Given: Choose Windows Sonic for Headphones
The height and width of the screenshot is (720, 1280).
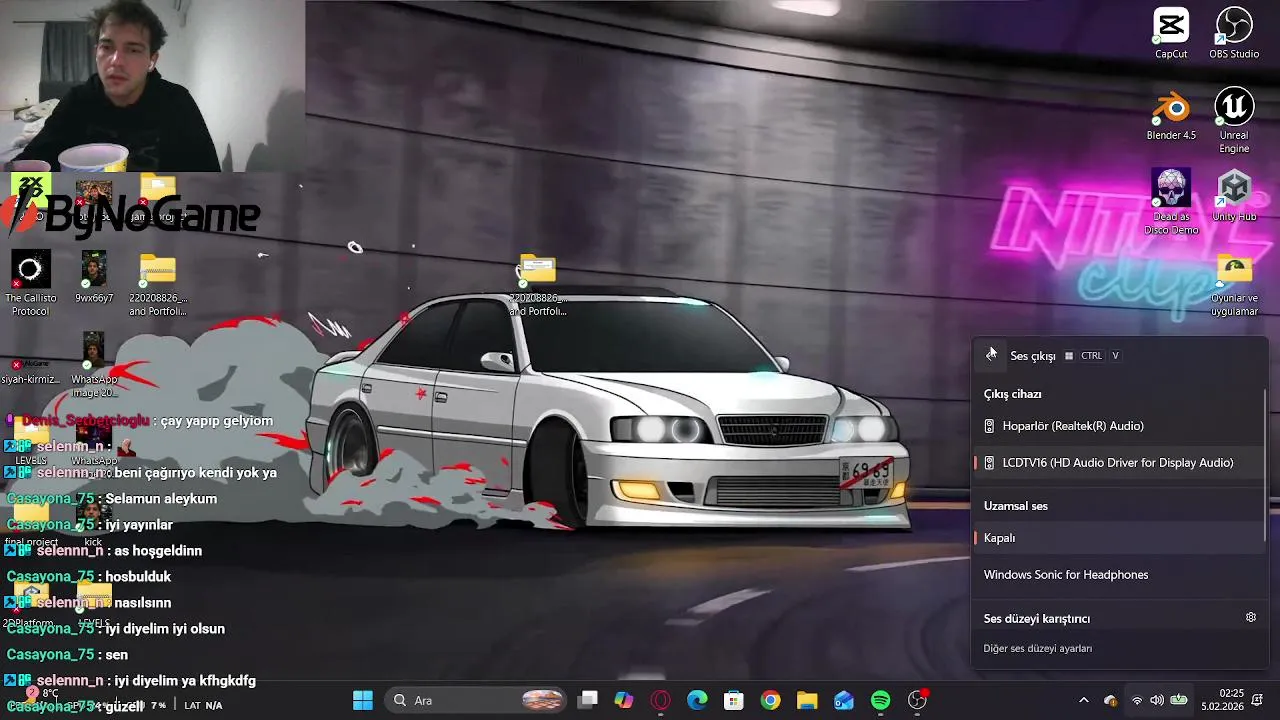Looking at the screenshot, I should [1118, 575].
